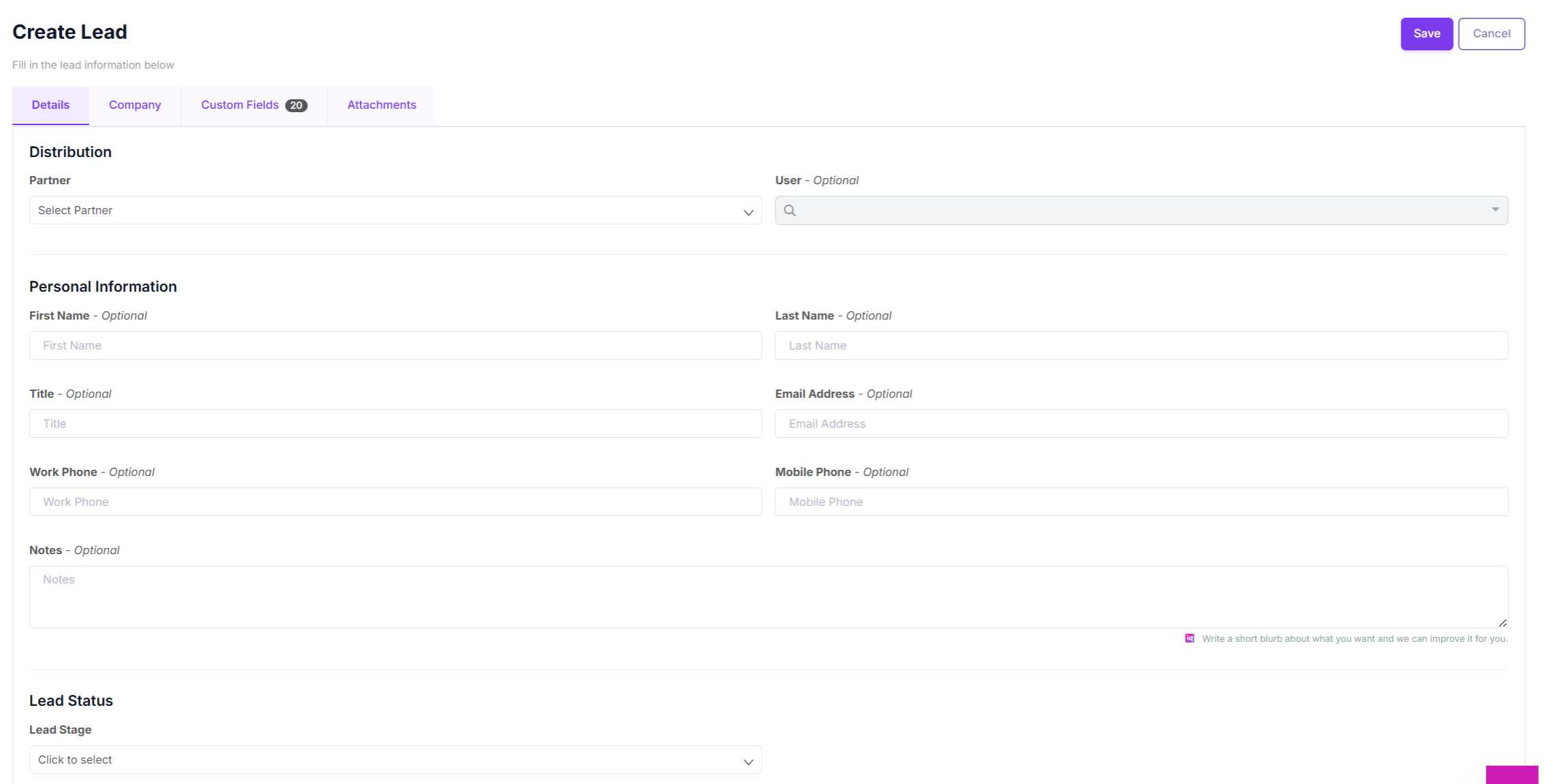
Task: Click the Distribution section heading
Action: pos(70,152)
